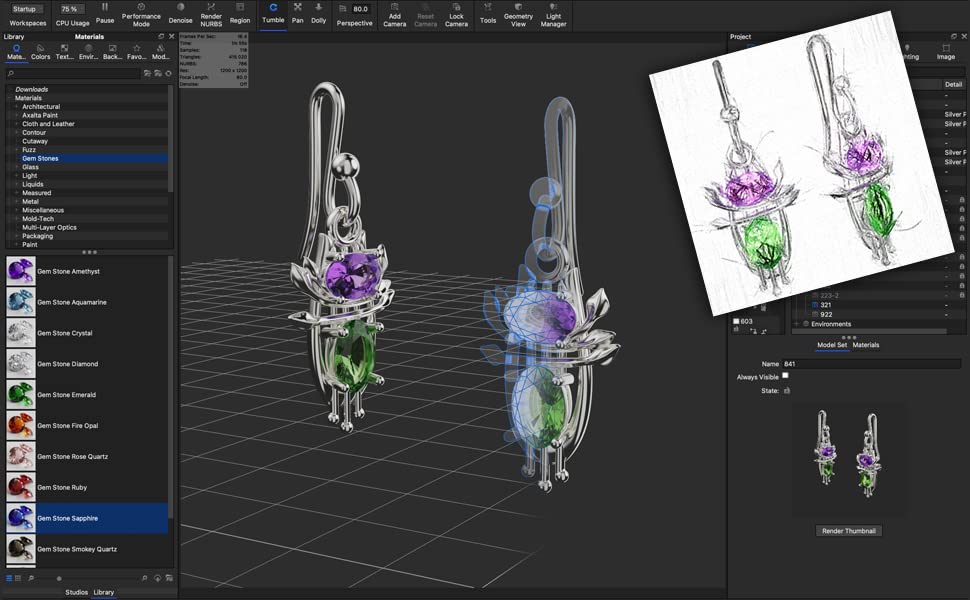Expand the Metal materials folder
The image size is (970, 600).
pyautogui.click(x=17, y=201)
